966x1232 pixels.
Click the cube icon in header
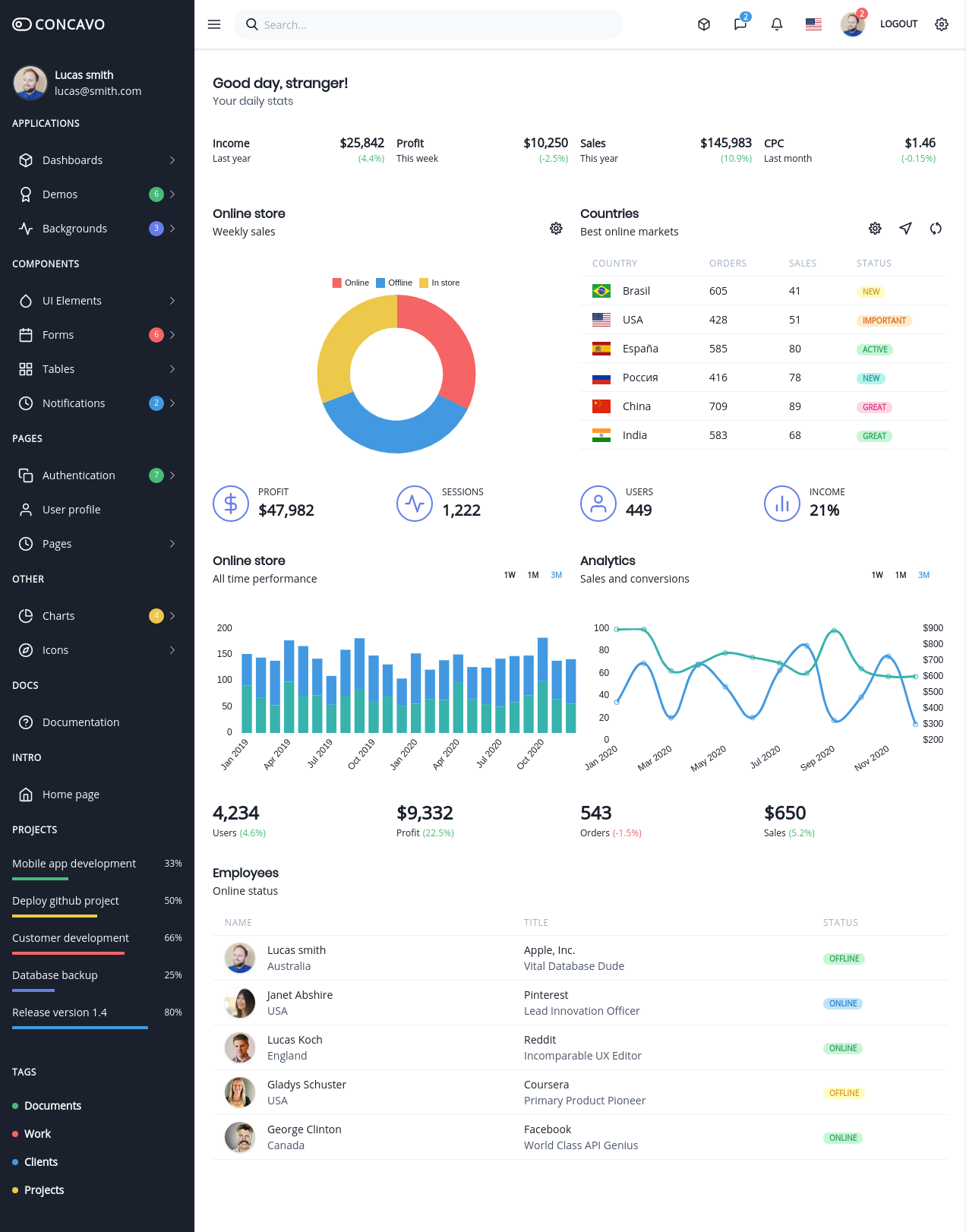coord(704,24)
